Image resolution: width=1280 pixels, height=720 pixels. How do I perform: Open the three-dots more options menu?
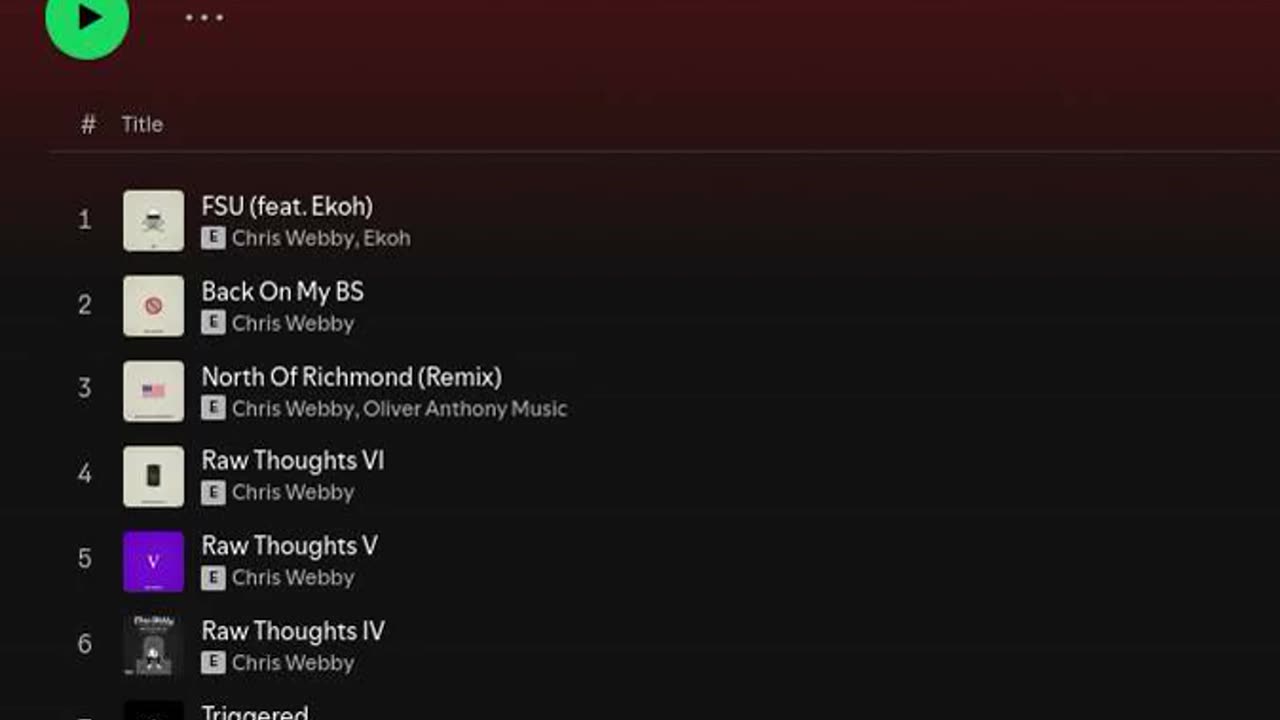coord(204,17)
